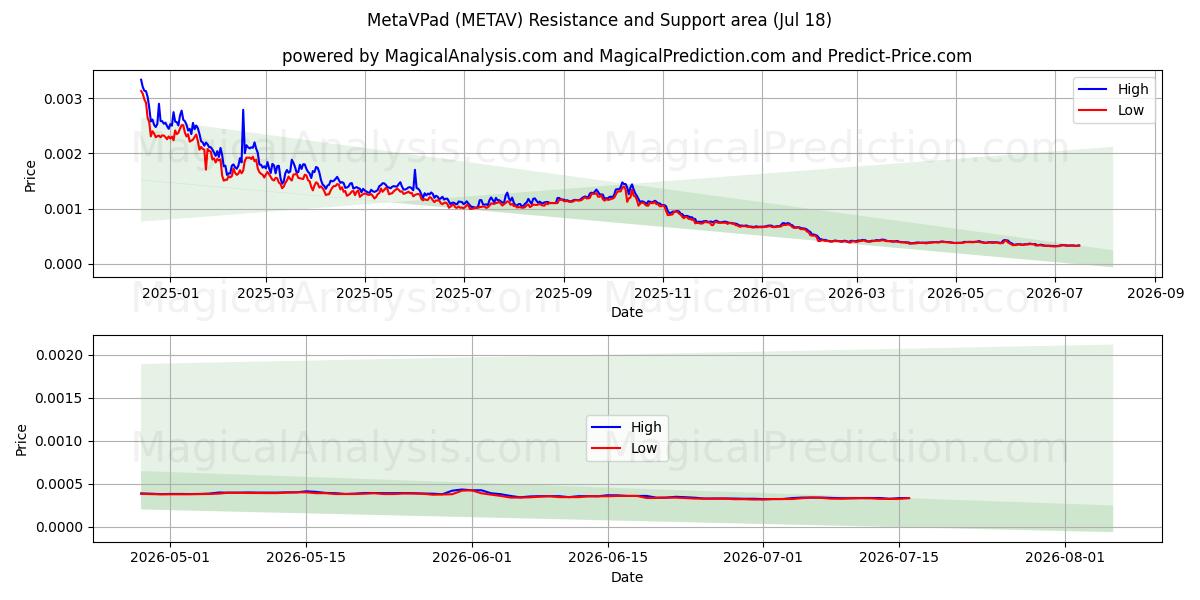Click the top chart x-axis label '2026-03'
The image size is (1200, 600).
click(x=857, y=294)
